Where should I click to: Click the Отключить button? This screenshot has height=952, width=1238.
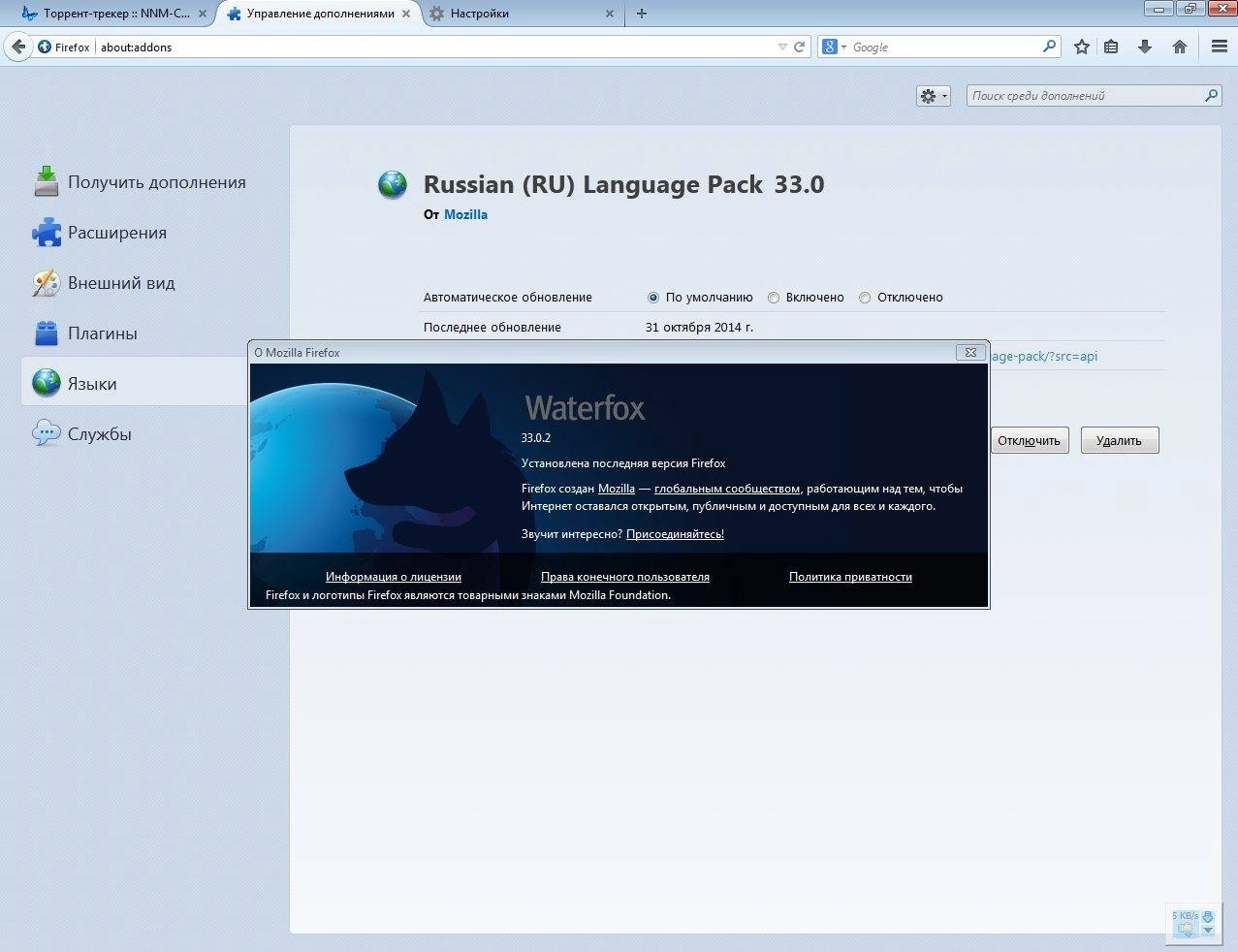point(1029,440)
